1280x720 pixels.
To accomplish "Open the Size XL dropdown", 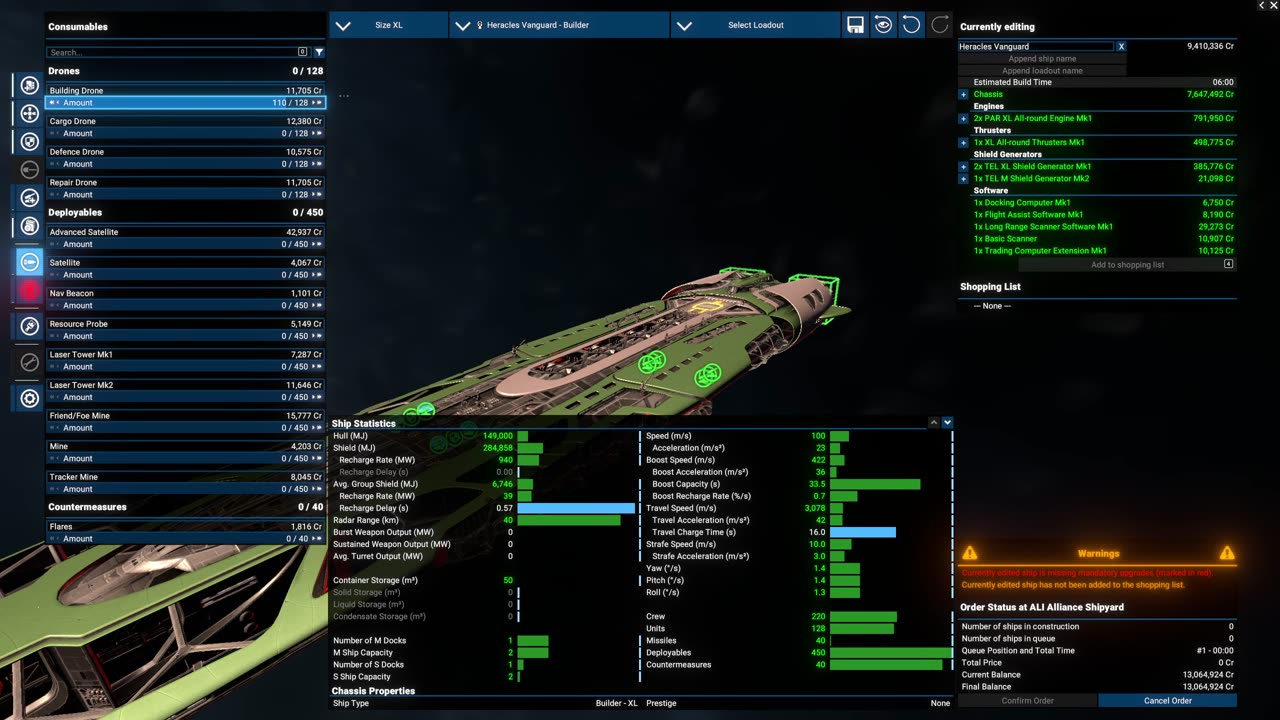I will pos(389,25).
